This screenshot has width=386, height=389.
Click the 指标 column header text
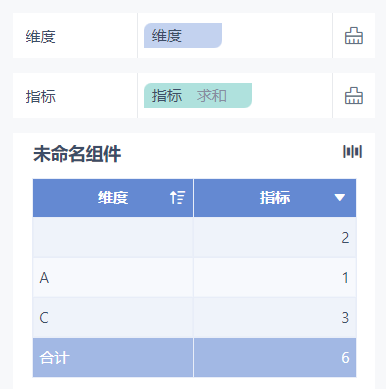tap(275, 198)
